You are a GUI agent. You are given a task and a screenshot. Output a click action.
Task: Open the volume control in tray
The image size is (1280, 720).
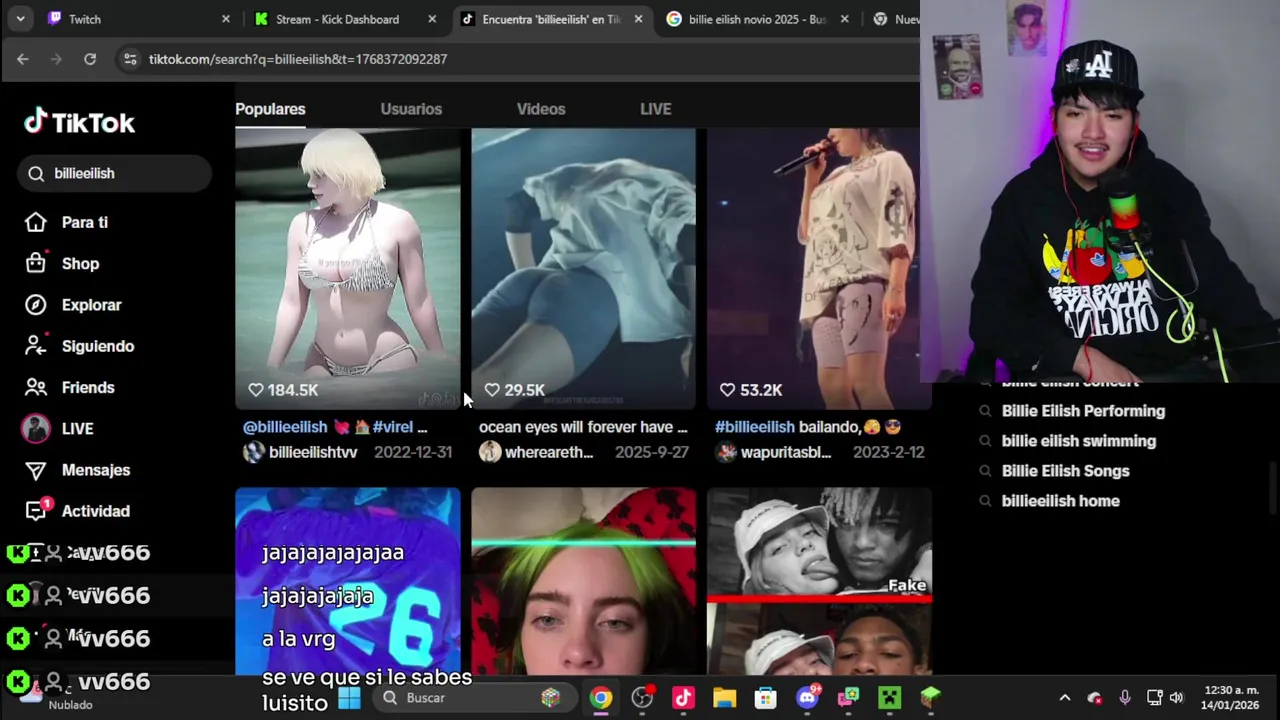1177,698
